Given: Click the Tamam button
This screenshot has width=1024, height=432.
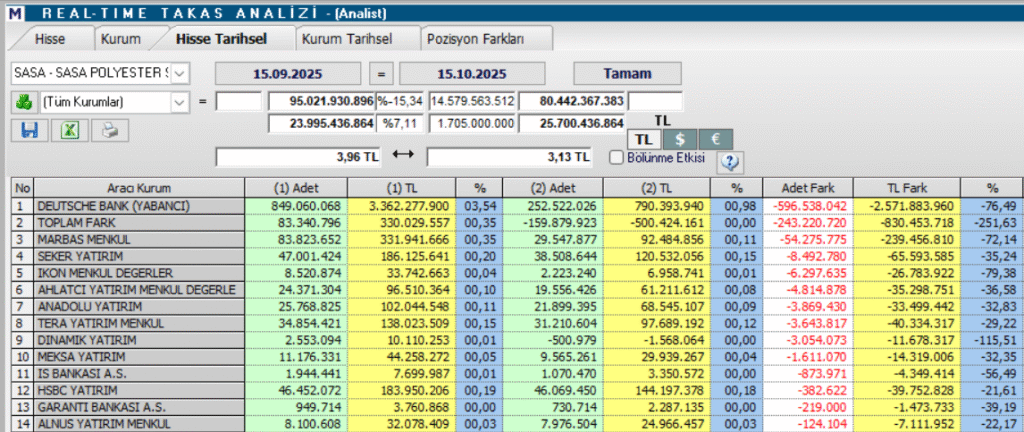Looking at the screenshot, I should (x=628, y=74).
